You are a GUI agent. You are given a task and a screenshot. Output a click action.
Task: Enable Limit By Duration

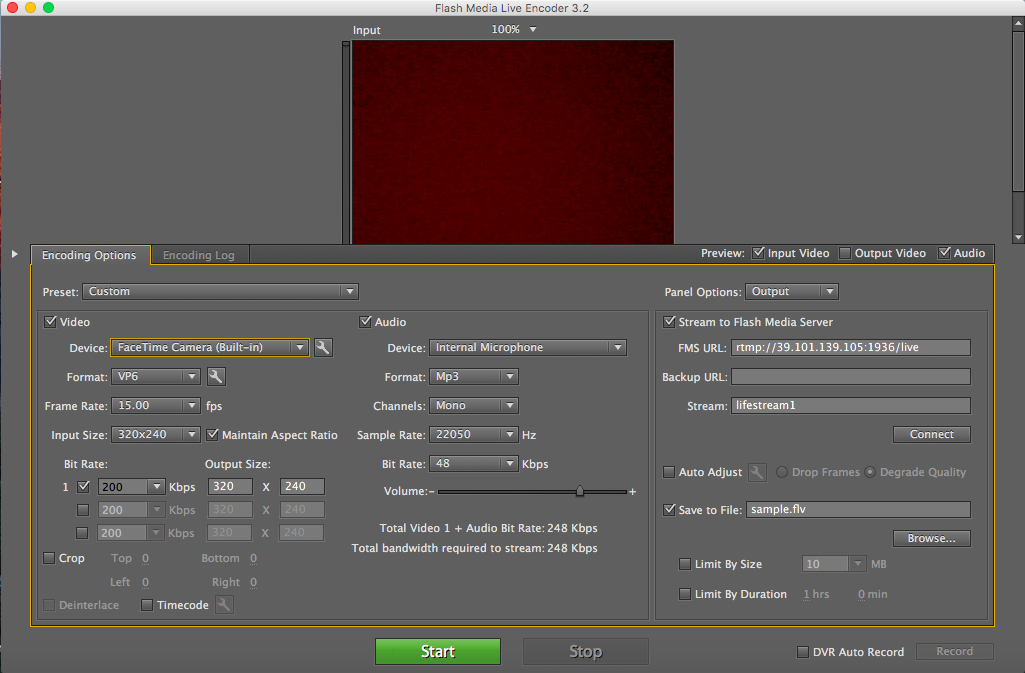tap(685, 594)
